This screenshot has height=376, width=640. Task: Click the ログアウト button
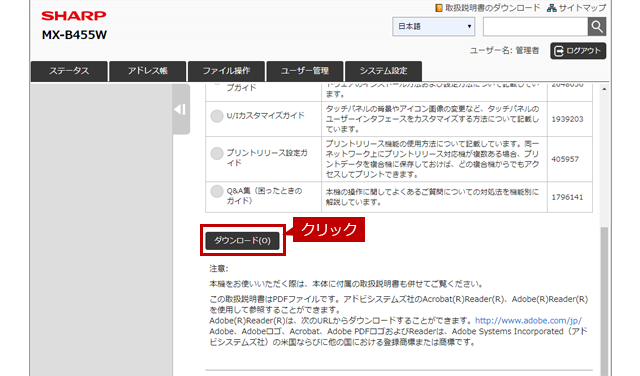click(x=578, y=51)
